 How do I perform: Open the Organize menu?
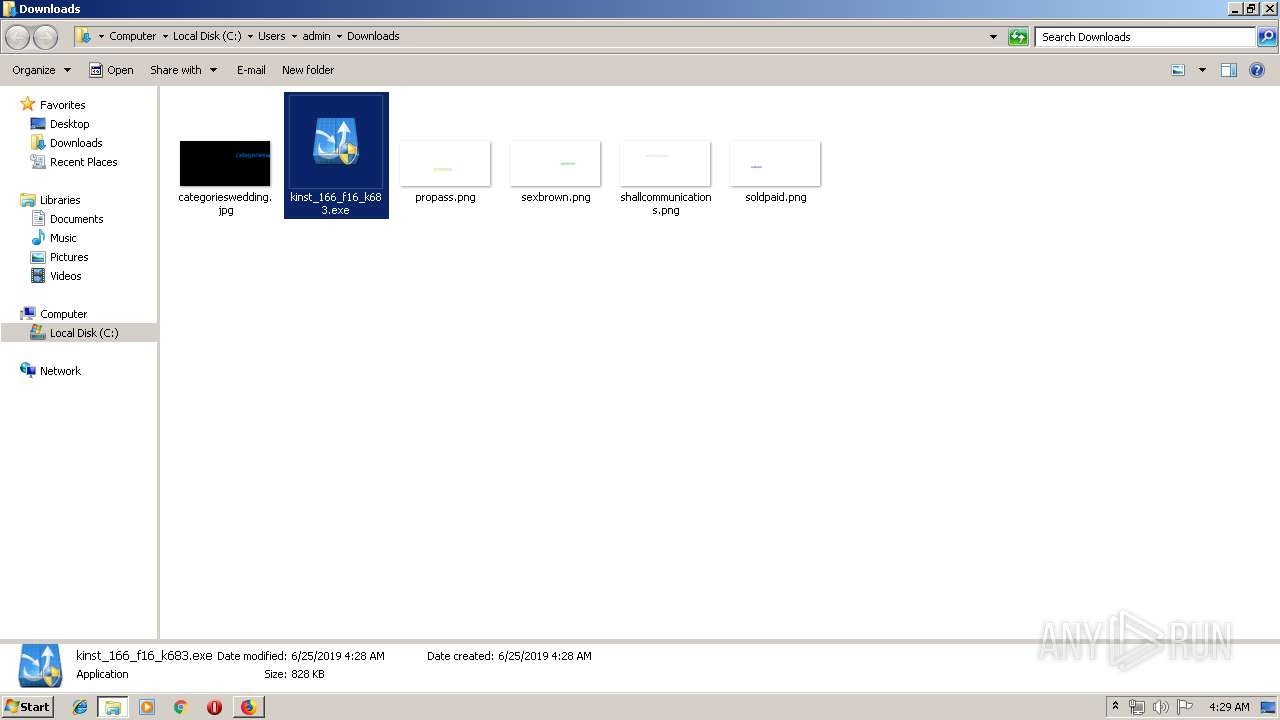[41, 70]
